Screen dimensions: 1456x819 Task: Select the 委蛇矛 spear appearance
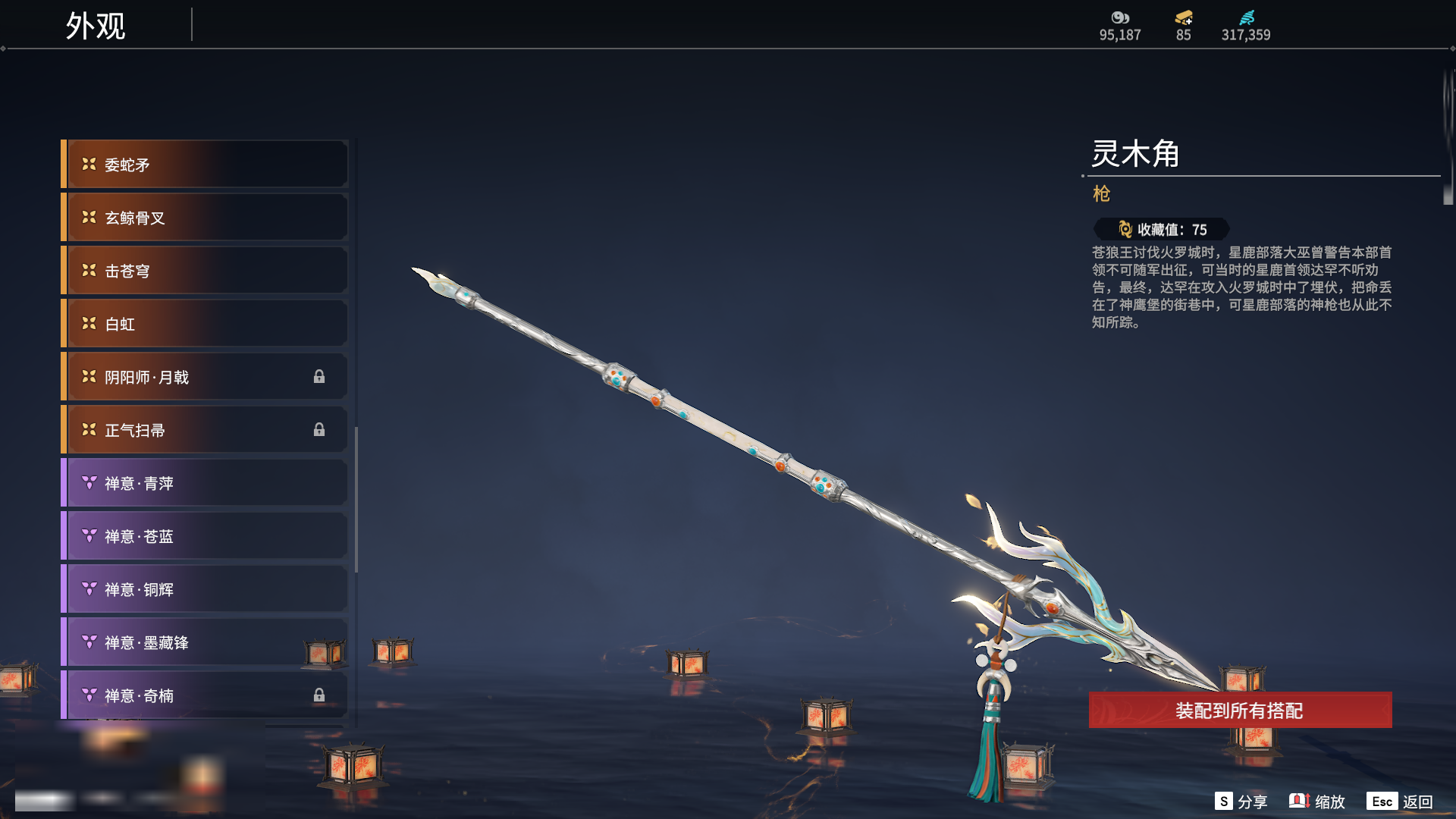coord(205,164)
